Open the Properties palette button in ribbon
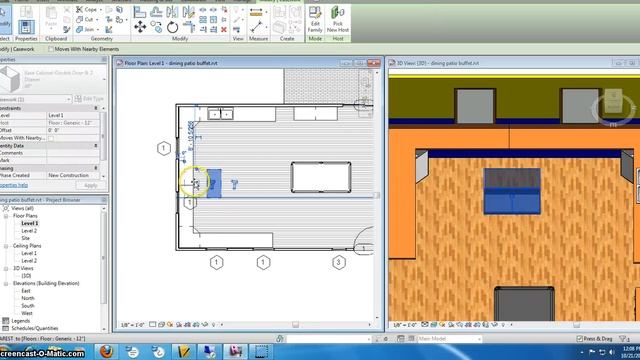Image resolution: width=640 pixels, height=360 pixels. tap(26, 27)
